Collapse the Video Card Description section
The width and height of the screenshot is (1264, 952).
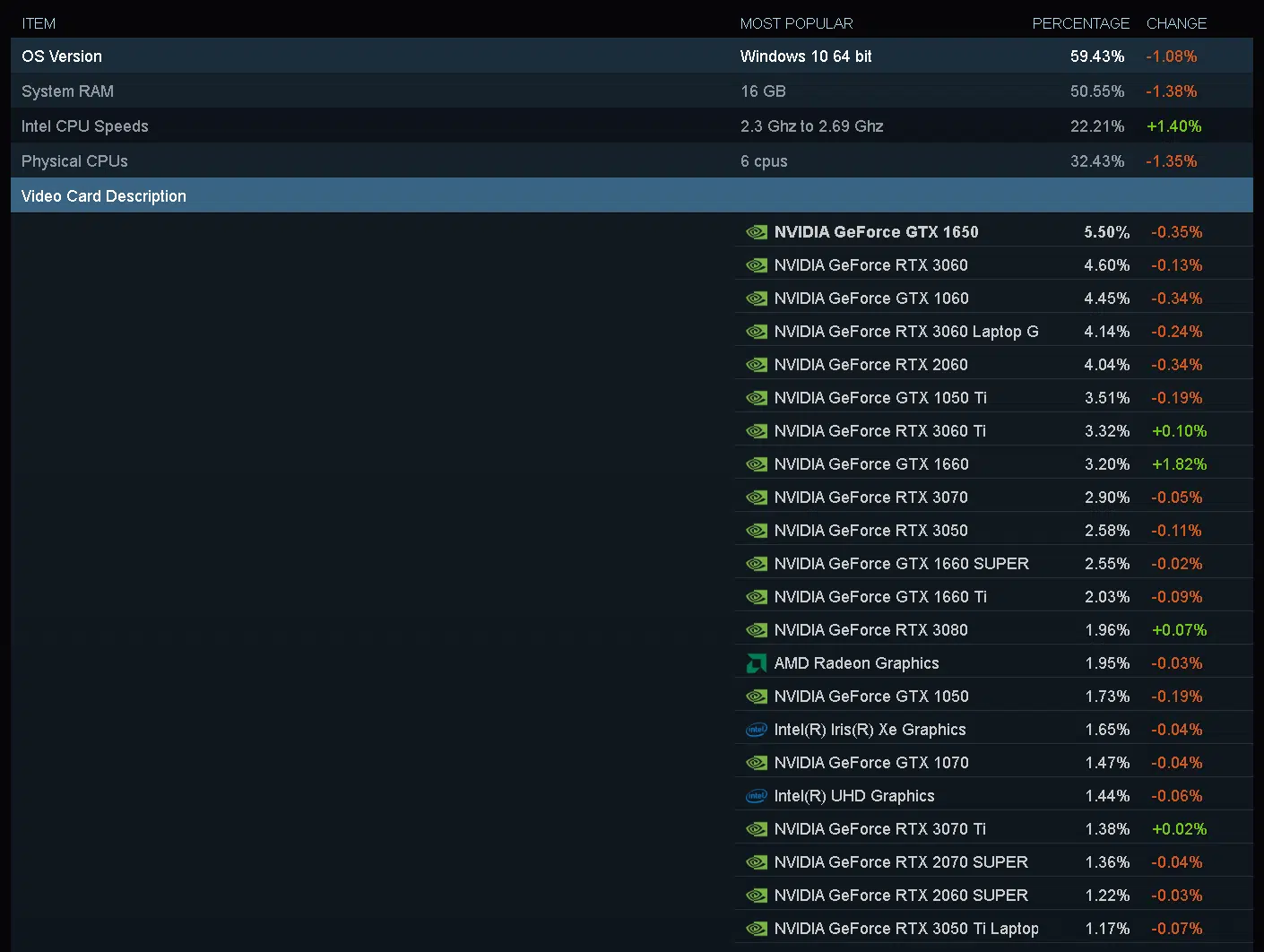click(632, 195)
